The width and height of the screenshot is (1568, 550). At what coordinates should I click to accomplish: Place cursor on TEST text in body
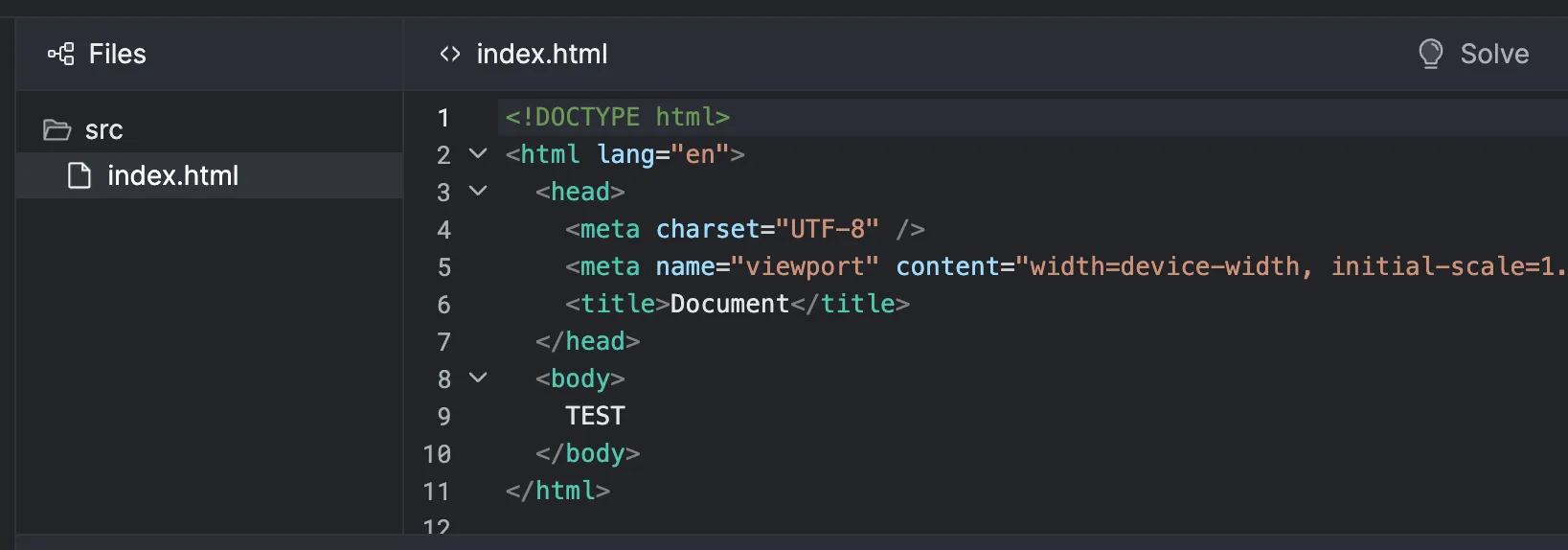coord(595,416)
